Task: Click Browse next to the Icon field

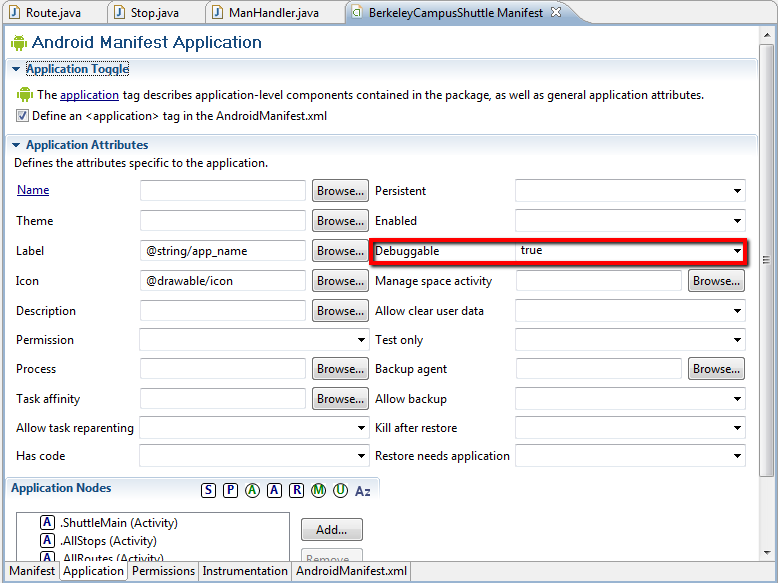Action: tap(339, 281)
